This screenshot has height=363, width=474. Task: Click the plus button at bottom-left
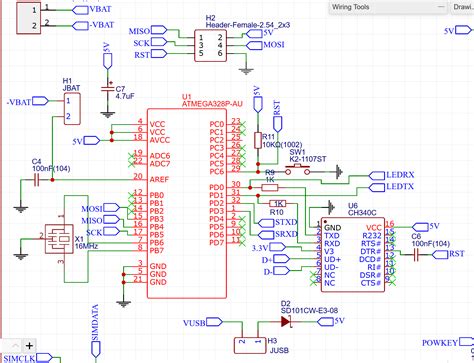click(29, 346)
